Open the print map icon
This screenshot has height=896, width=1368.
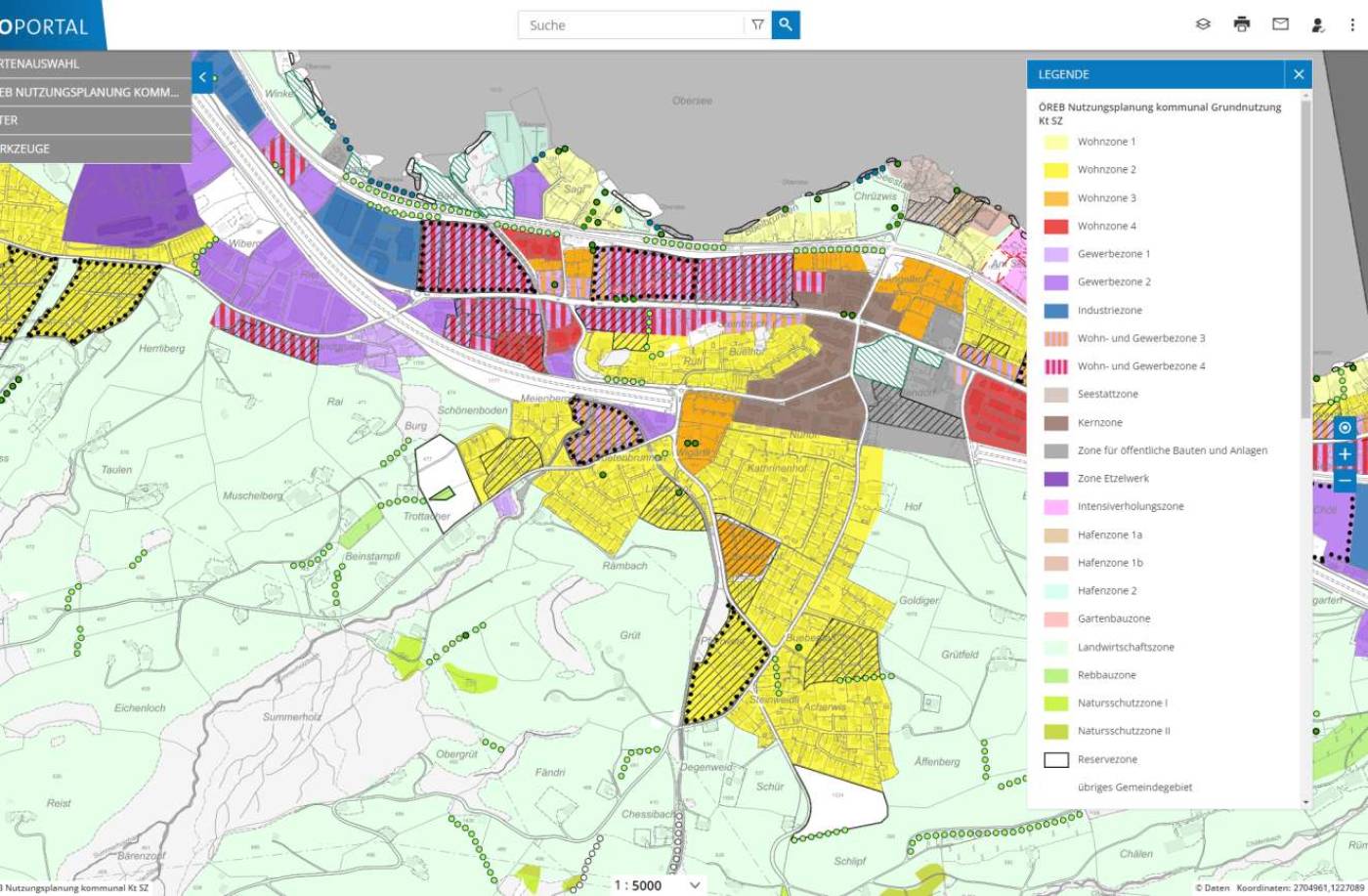click(1241, 25)
